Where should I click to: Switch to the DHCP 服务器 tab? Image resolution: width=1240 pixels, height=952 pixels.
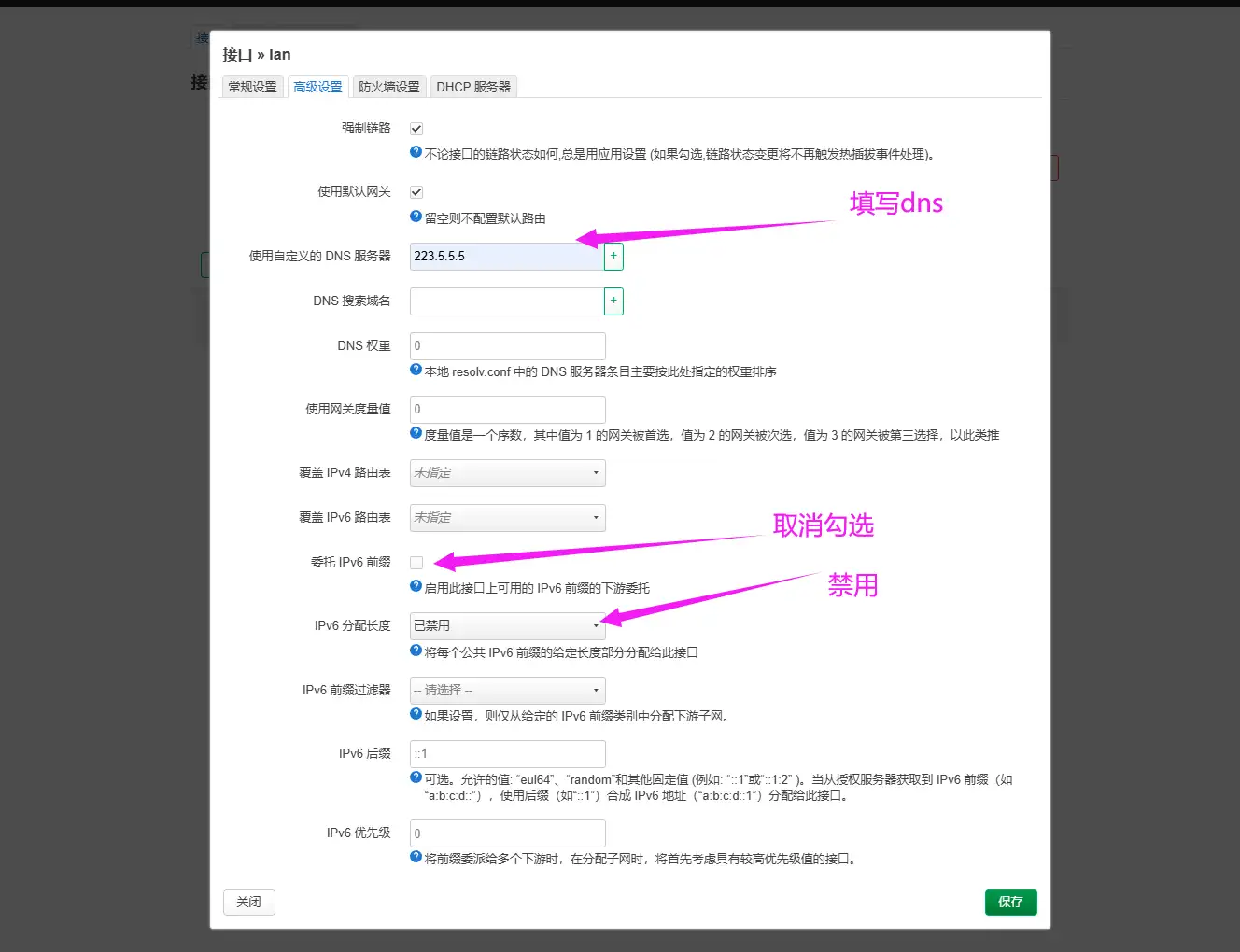coord(474,86)
